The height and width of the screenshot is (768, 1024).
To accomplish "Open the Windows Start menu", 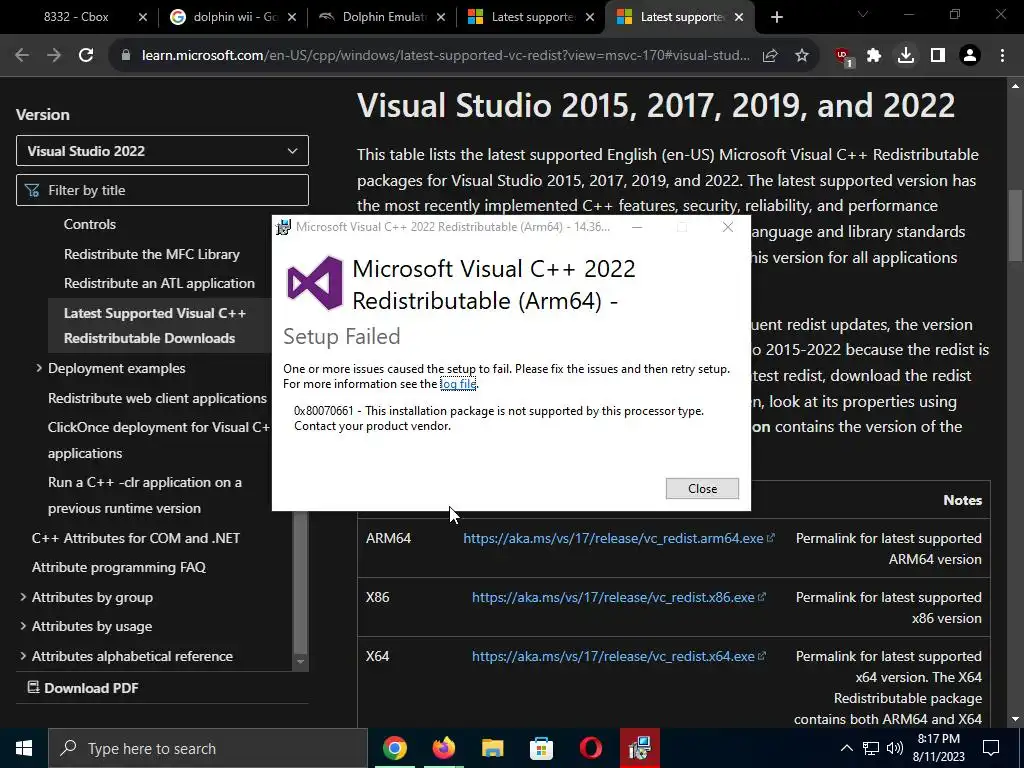I will point(24,748).
